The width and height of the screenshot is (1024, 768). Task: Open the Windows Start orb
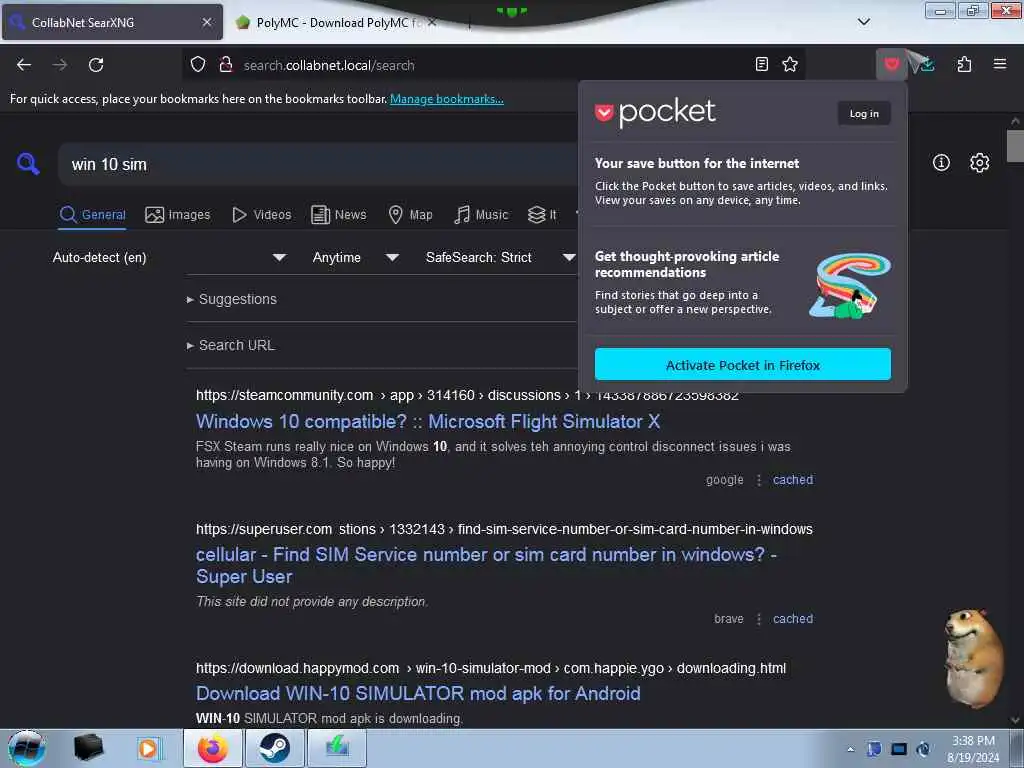click(x=26, y=748)
